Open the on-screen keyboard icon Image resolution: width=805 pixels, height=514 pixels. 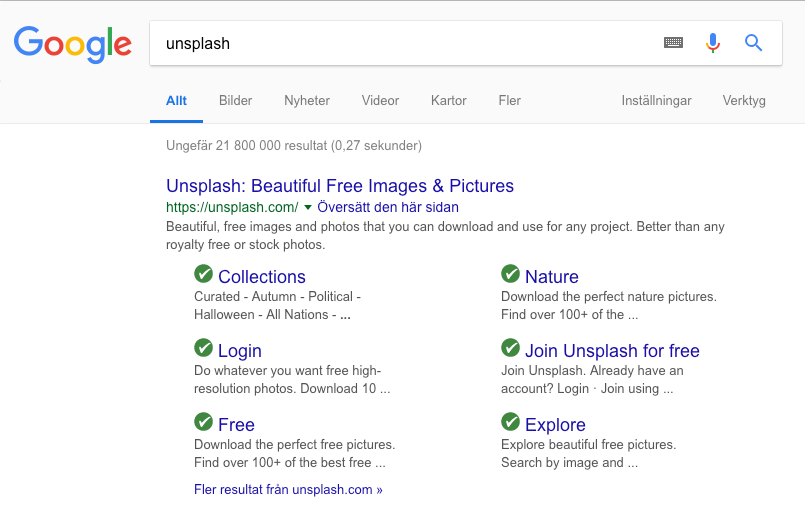pyautogui.click(x=673, y=43)
